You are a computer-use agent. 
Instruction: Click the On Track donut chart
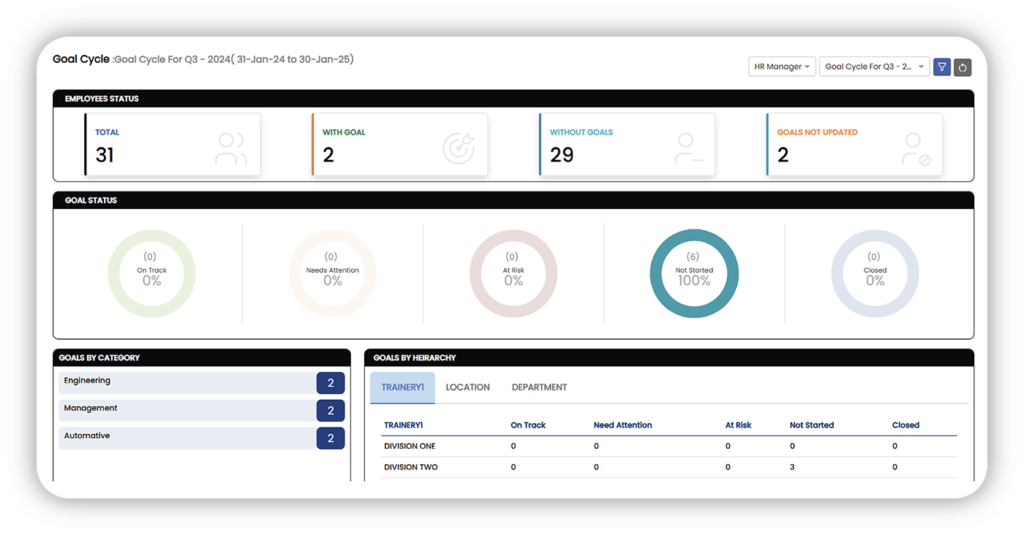pyautogui.click(x=151, y=273)
